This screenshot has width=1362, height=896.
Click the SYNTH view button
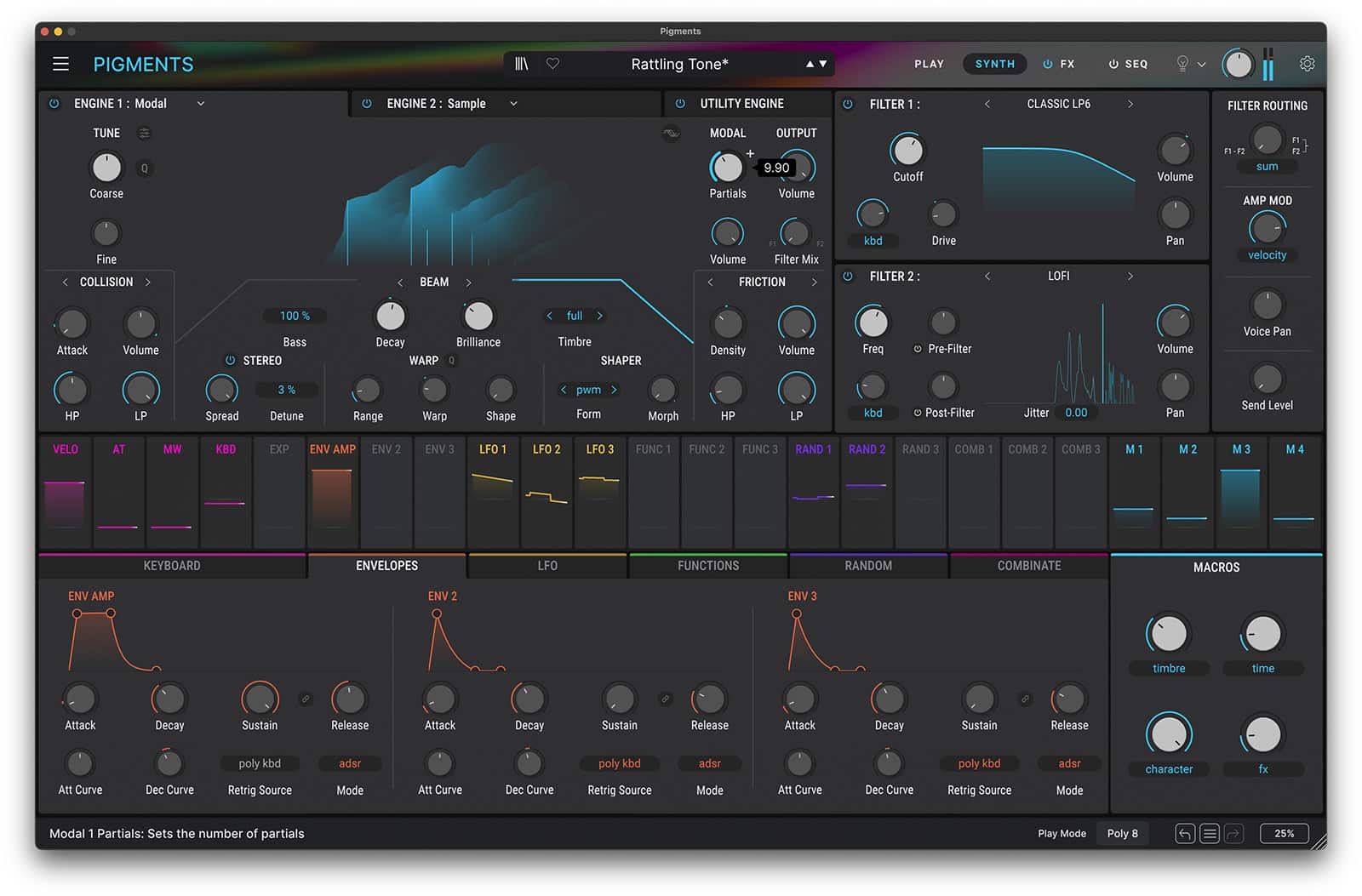coord(995,64)
